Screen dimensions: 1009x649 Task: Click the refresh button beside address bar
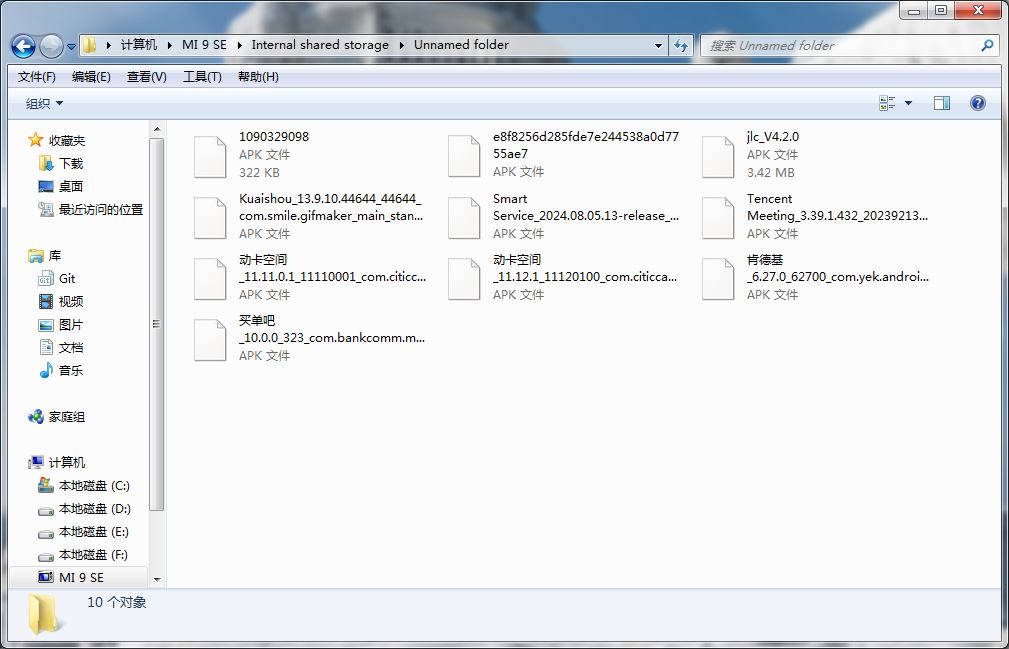pos(682,45)
